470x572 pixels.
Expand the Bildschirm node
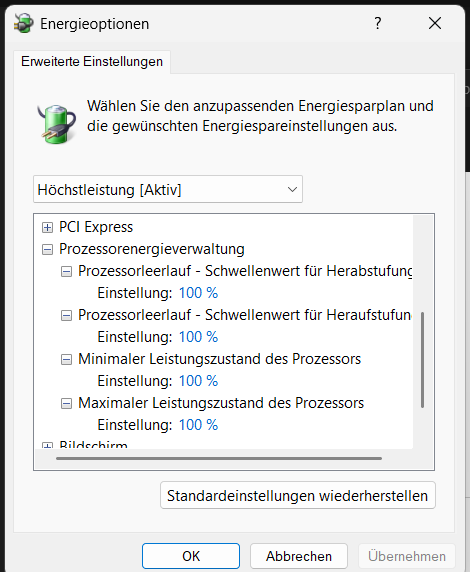[x=47, y=446]
